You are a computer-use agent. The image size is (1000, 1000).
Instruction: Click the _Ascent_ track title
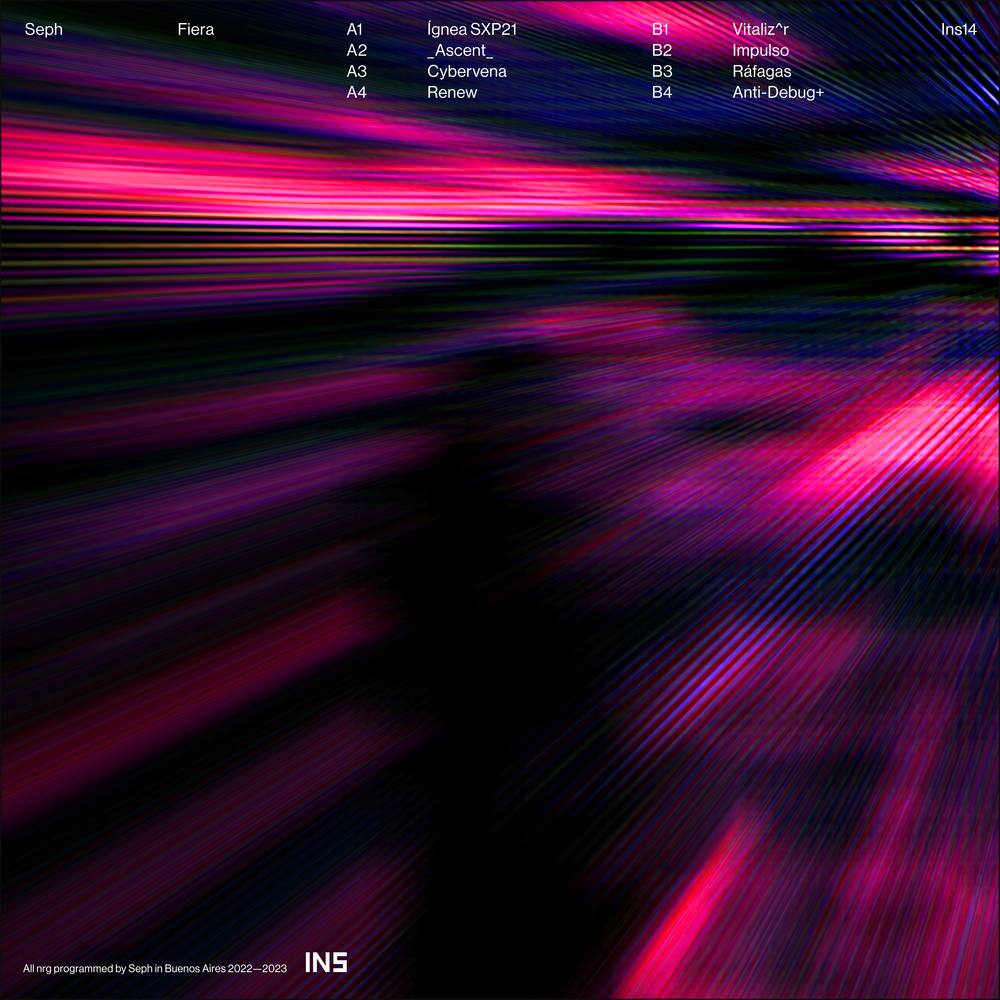pos(459,51)
